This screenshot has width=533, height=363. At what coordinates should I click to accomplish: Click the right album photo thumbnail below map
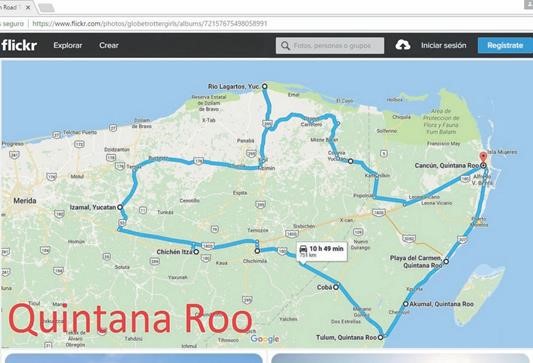pyautogui.click(x=400, y=358)
